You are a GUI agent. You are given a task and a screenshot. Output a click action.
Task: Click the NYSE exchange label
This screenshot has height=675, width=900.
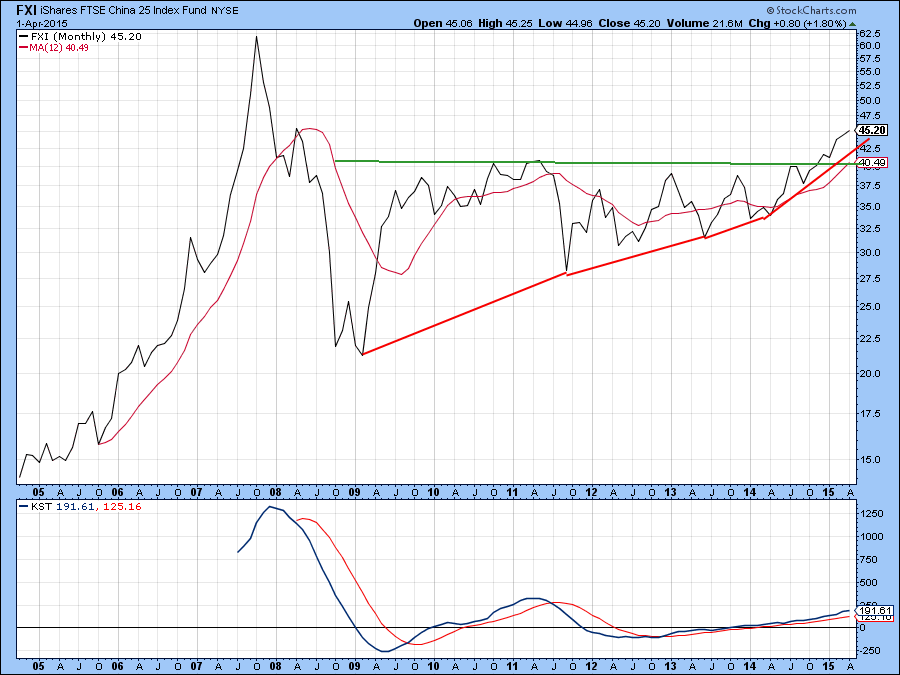point(224,11)
